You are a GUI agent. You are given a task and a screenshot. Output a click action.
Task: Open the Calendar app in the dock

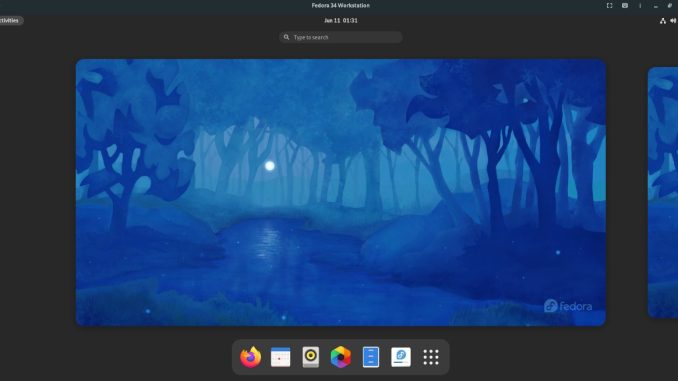pos(280,357)
